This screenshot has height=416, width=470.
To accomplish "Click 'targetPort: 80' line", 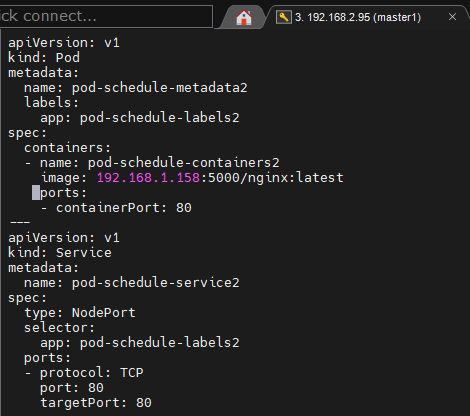I will (96, 403).
